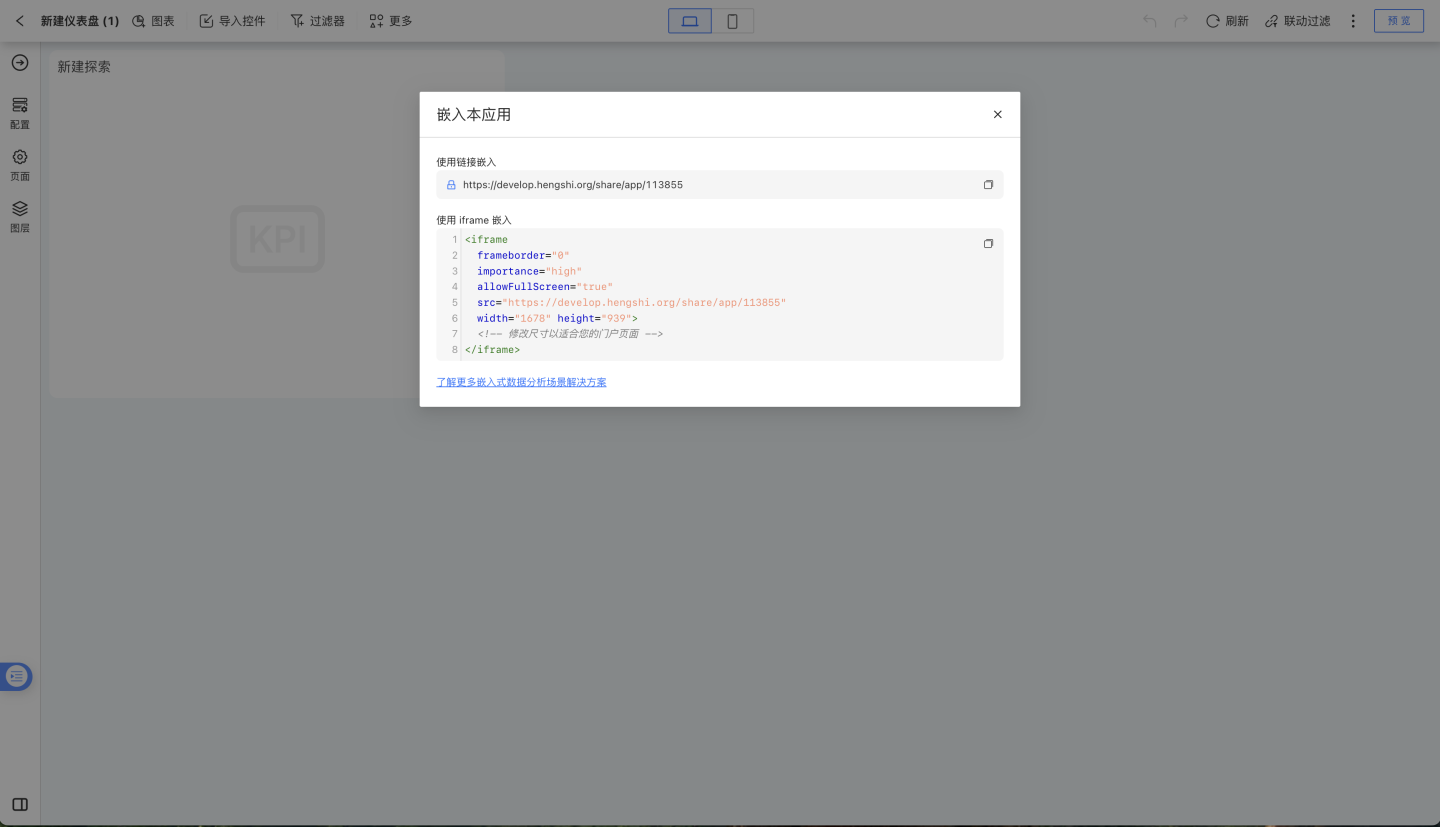Open the Filter tool
Viewport: 1440px width, 827px height.
pos(317,21)
